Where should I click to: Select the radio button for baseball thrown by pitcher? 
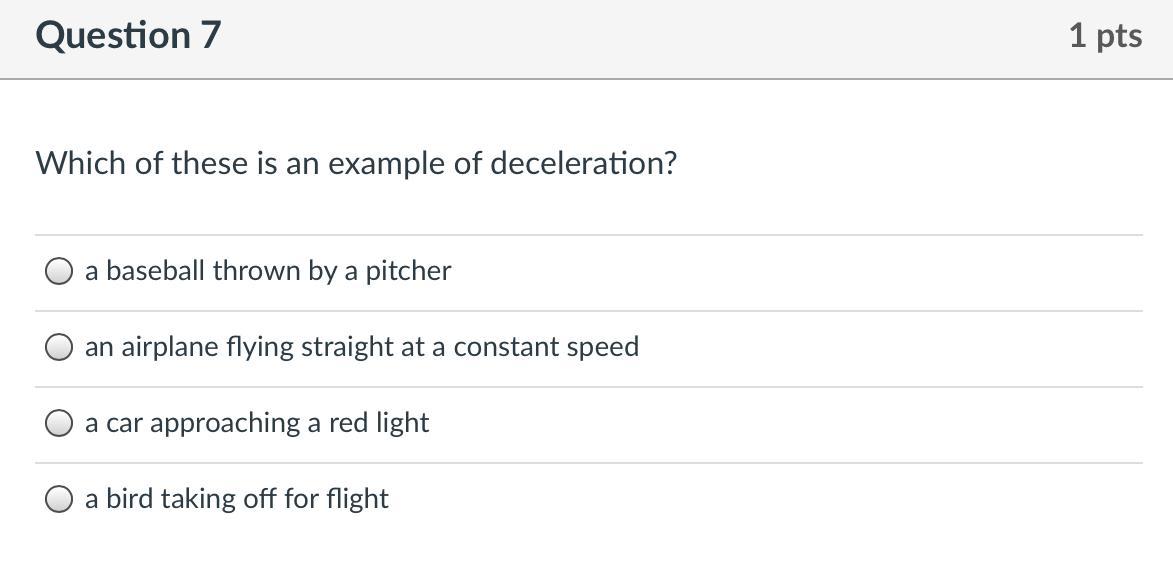pyautogui.click(x=59, y=271)
